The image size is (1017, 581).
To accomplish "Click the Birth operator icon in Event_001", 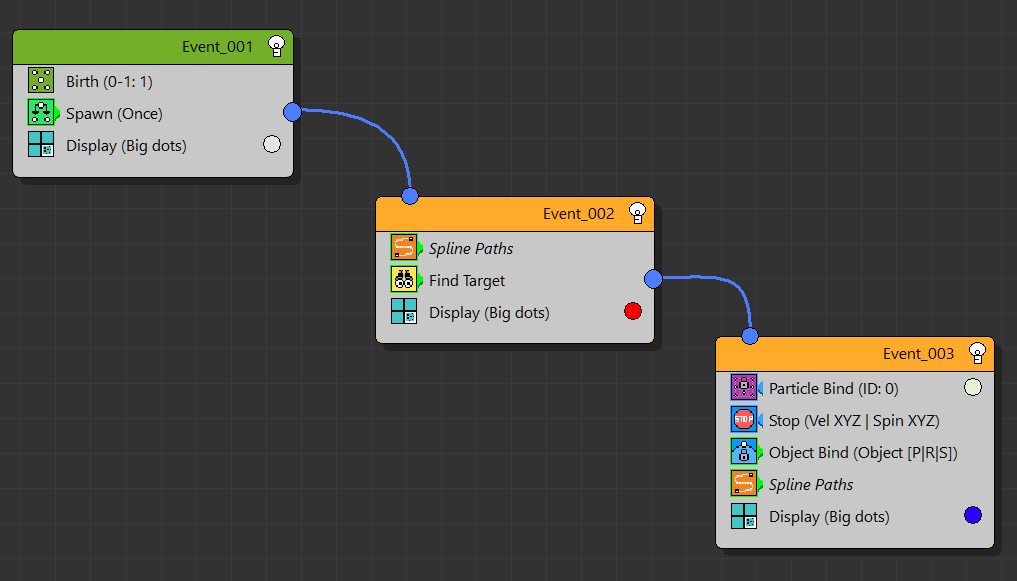I will (x=41, y=81).
